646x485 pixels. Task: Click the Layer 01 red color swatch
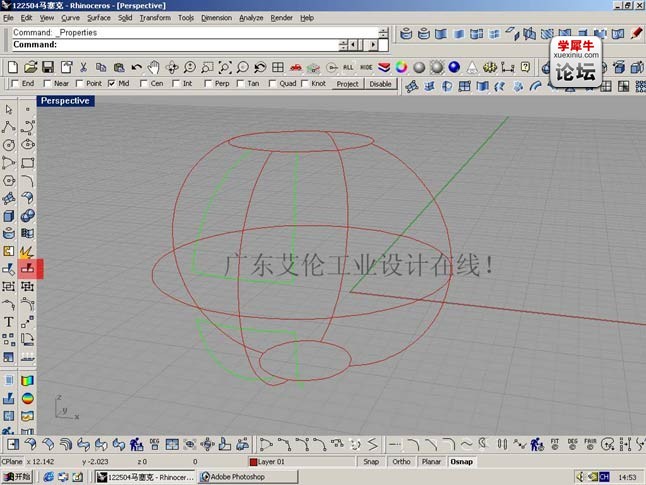point(253,462)
